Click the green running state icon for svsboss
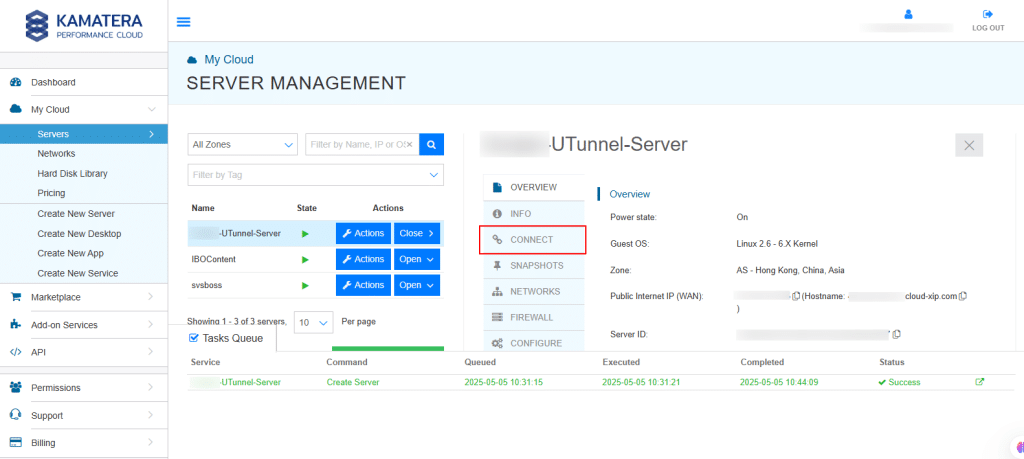1024x459 pixels. [305, 285]
